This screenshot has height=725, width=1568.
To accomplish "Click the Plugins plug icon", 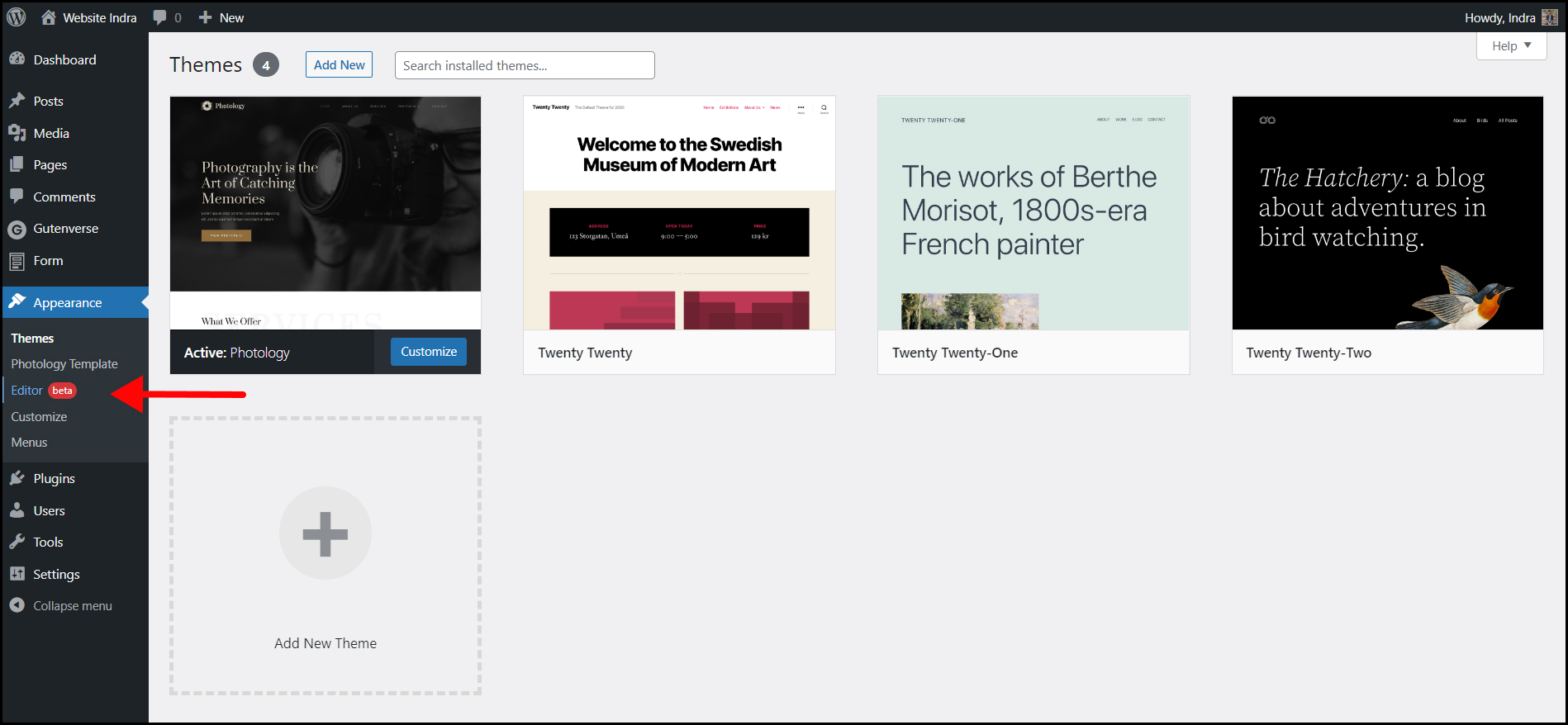I will tap(17, 478).
